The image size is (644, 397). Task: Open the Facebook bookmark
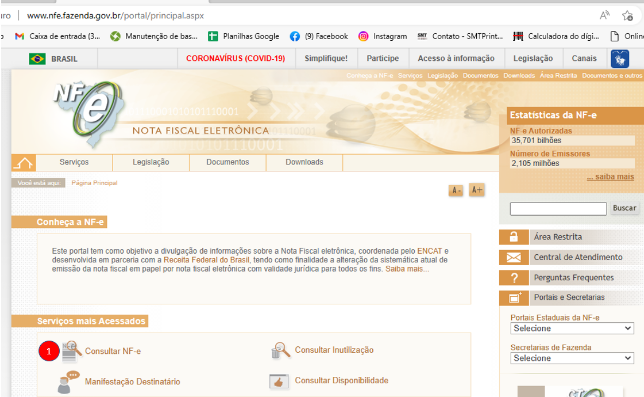[319, 36]
